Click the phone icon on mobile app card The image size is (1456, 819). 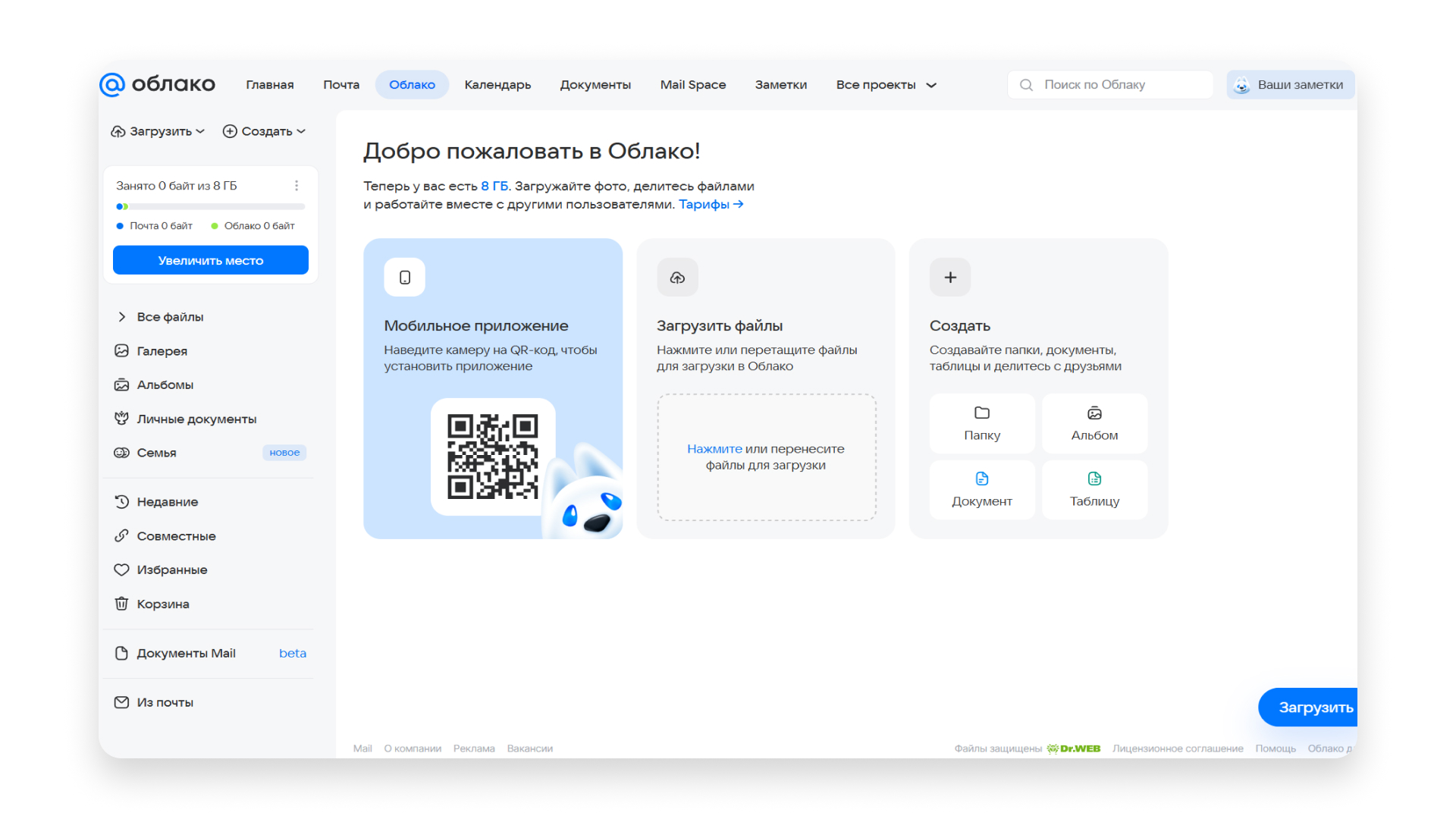point(405,278)
